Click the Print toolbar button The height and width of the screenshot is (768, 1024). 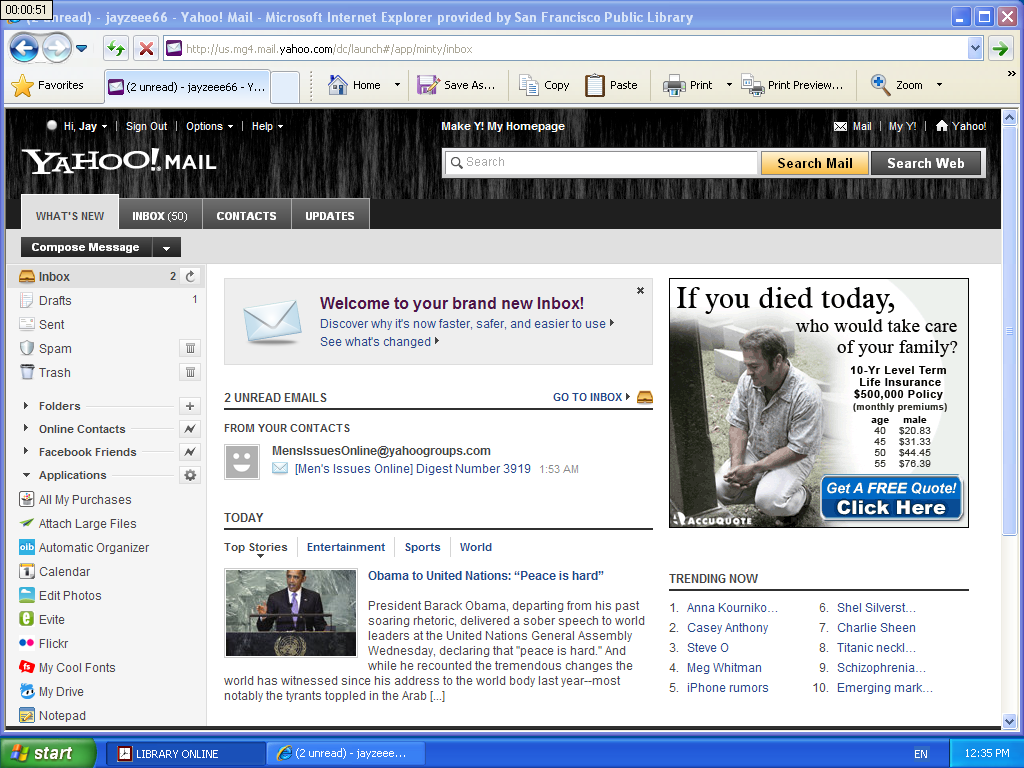click(688, 86)
